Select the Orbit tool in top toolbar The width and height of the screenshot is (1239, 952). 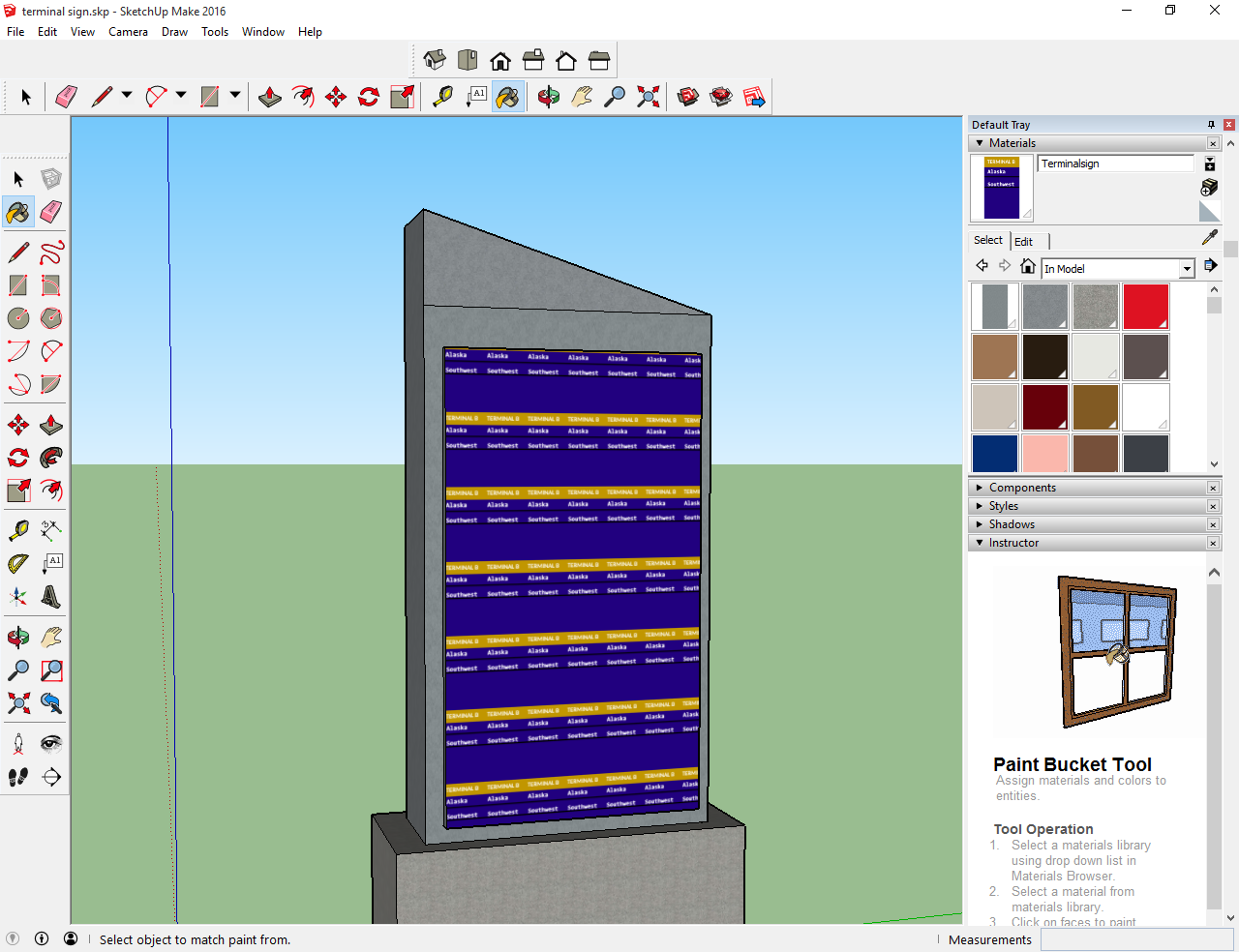tap(549, 97)
